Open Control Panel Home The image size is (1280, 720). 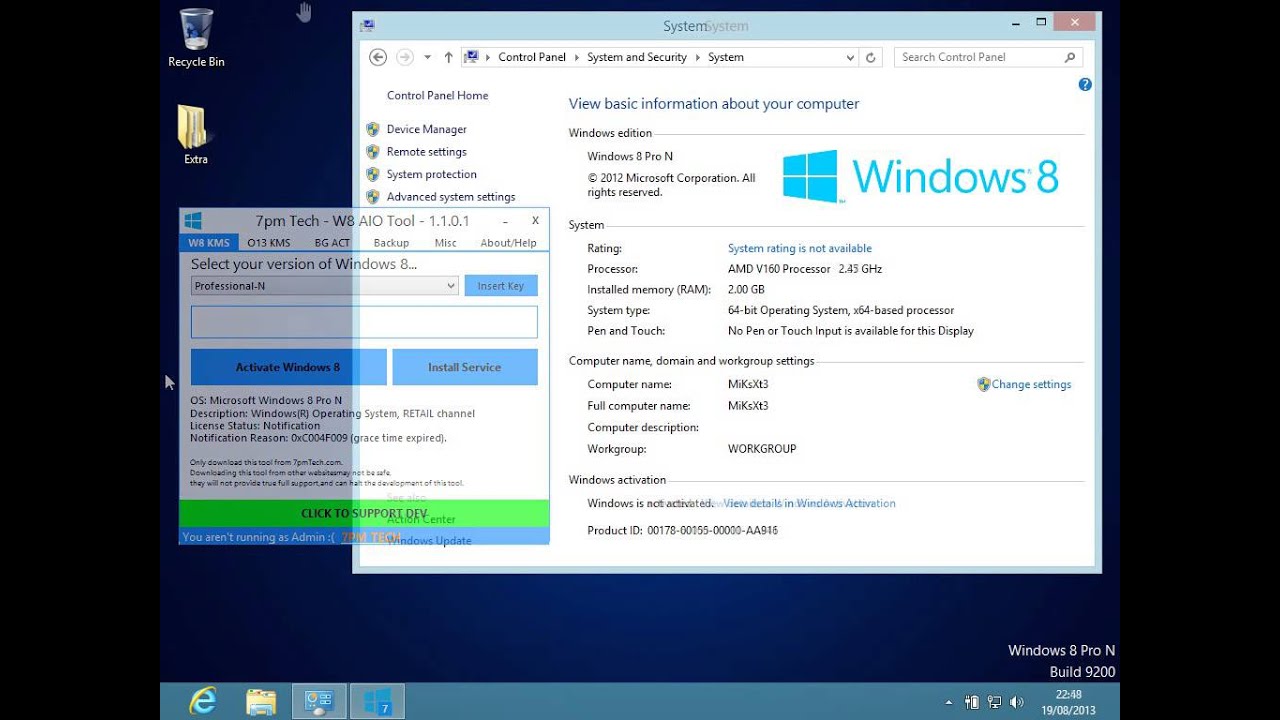[x=437, y=95]
